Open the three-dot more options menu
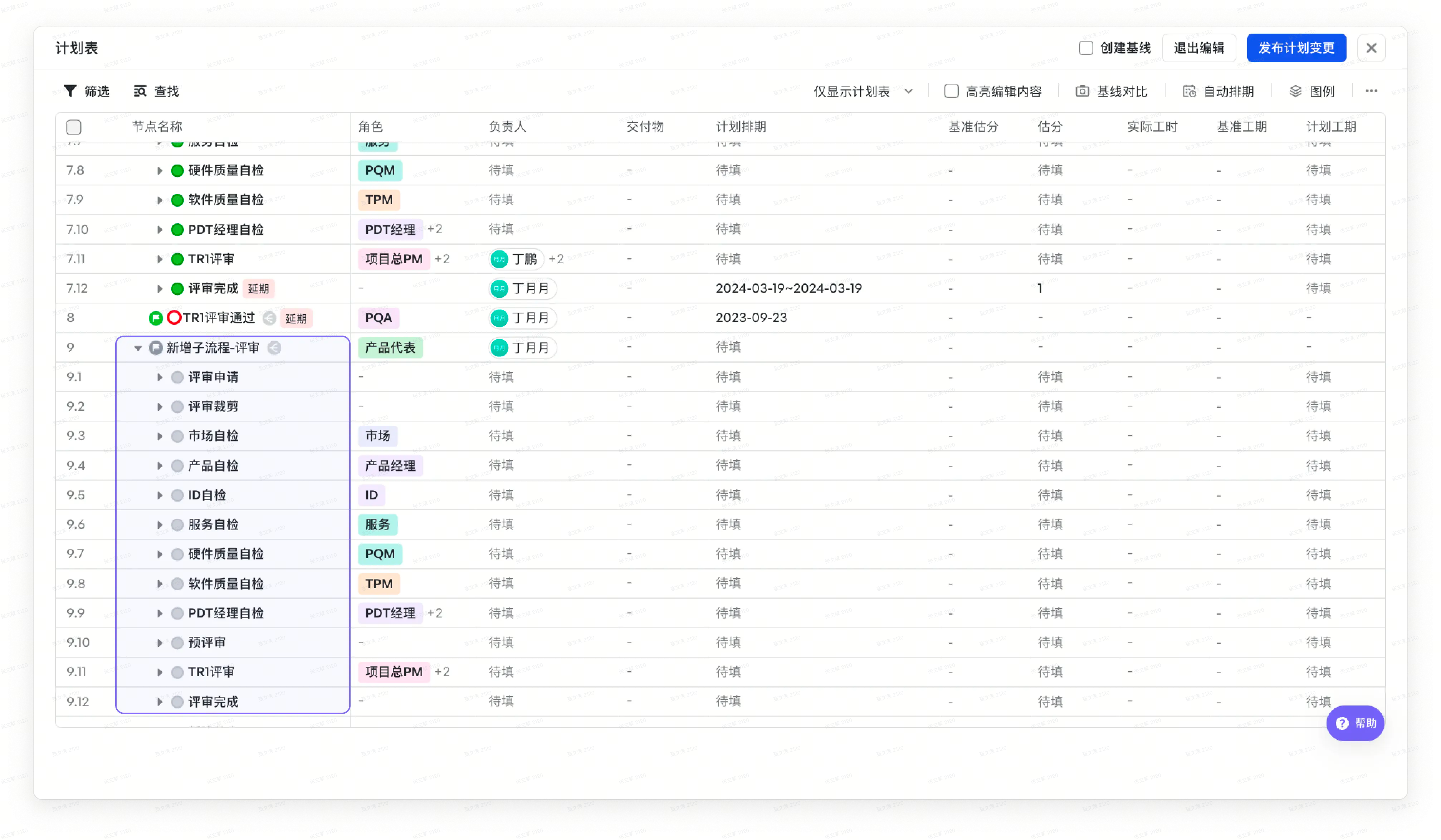Image resolution: width=1441 pixels, height=840 pixels. pos(1371,92)
